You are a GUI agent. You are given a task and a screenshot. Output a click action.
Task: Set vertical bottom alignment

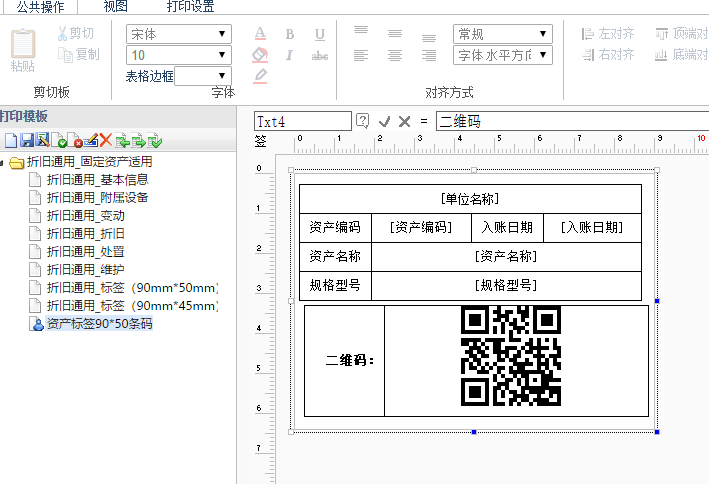(x=429, y=38)
